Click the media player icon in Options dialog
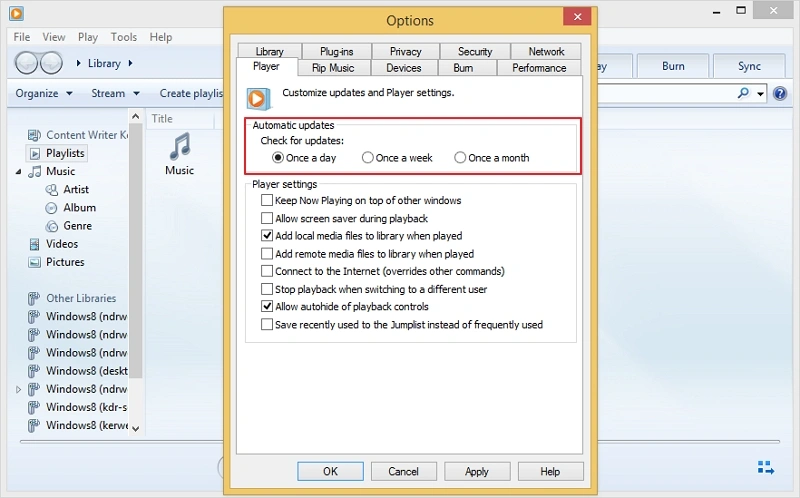The height and width of the screenshot is (498, 800). (259, 99)
